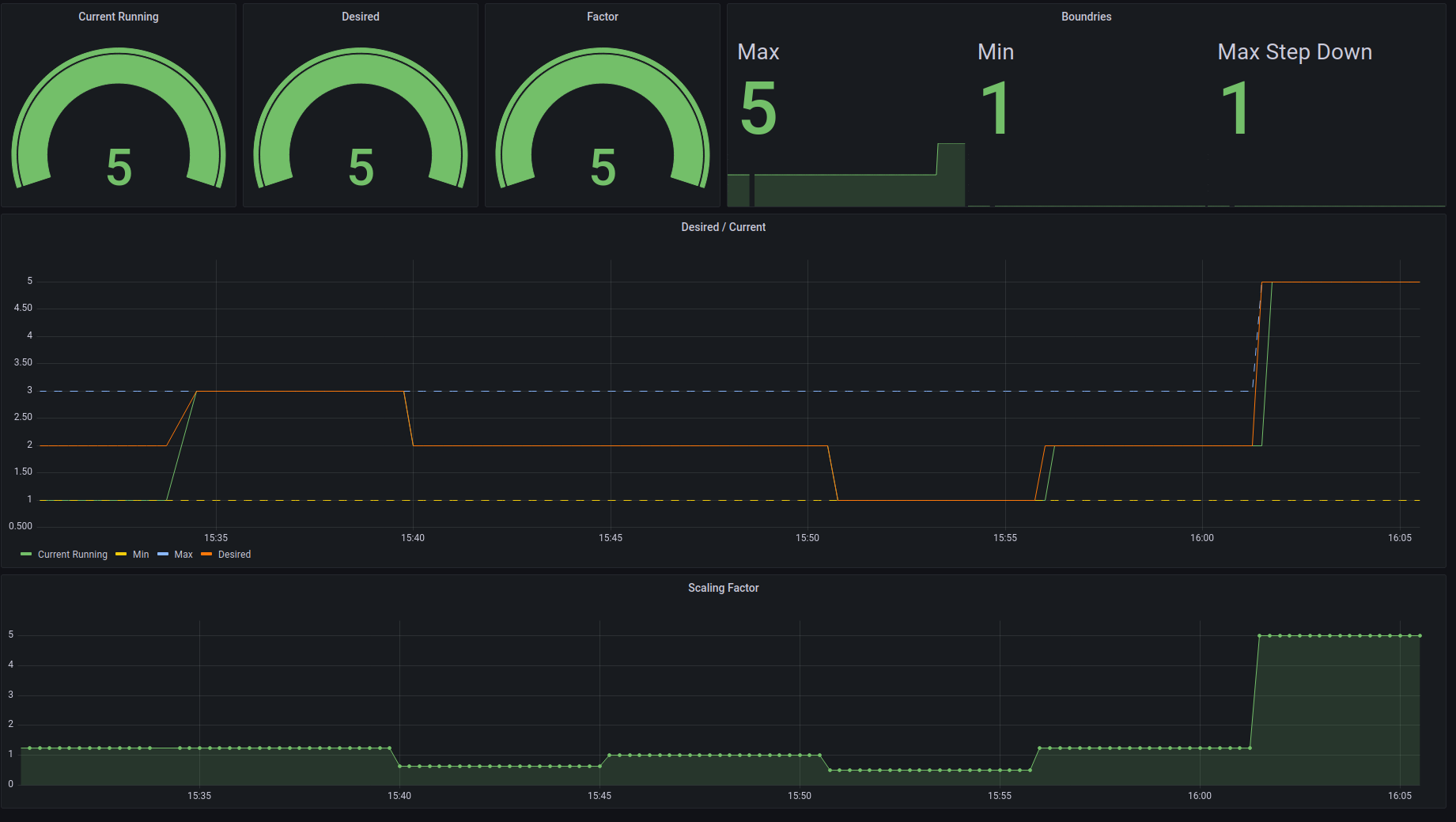Screen dimensions: 1456x822
Task: Click the Min stat value 1
Action: [995, 108]
